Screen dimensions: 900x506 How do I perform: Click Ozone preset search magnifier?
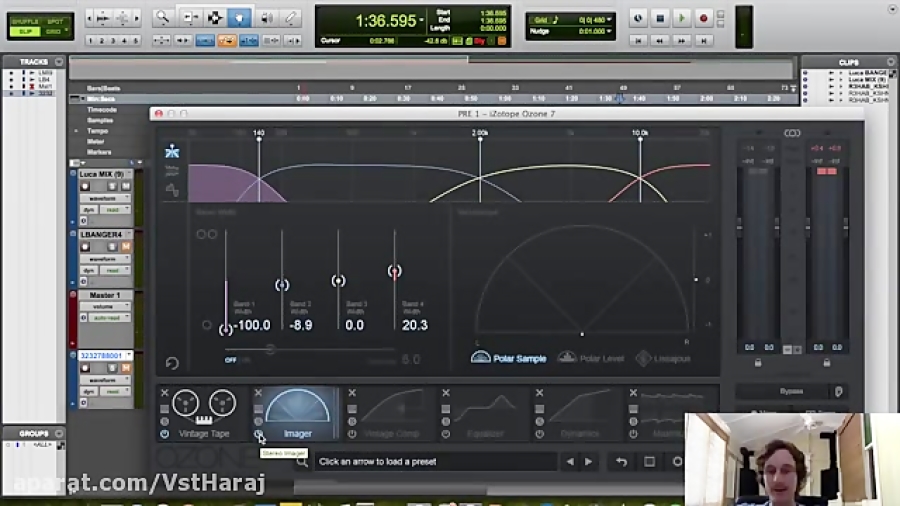(x=302, y=462)
